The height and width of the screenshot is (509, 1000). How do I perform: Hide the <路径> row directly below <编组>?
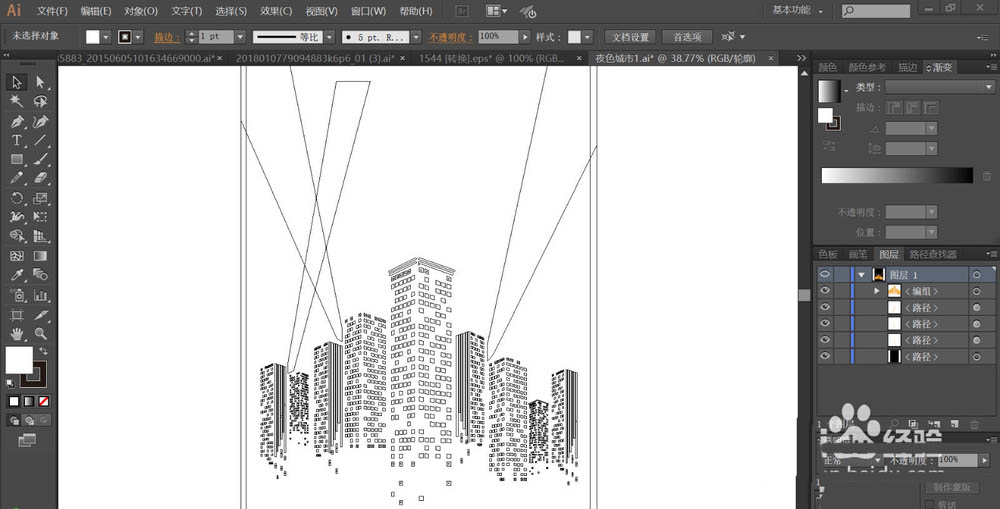pyautogui.click(x=825, y=307)
